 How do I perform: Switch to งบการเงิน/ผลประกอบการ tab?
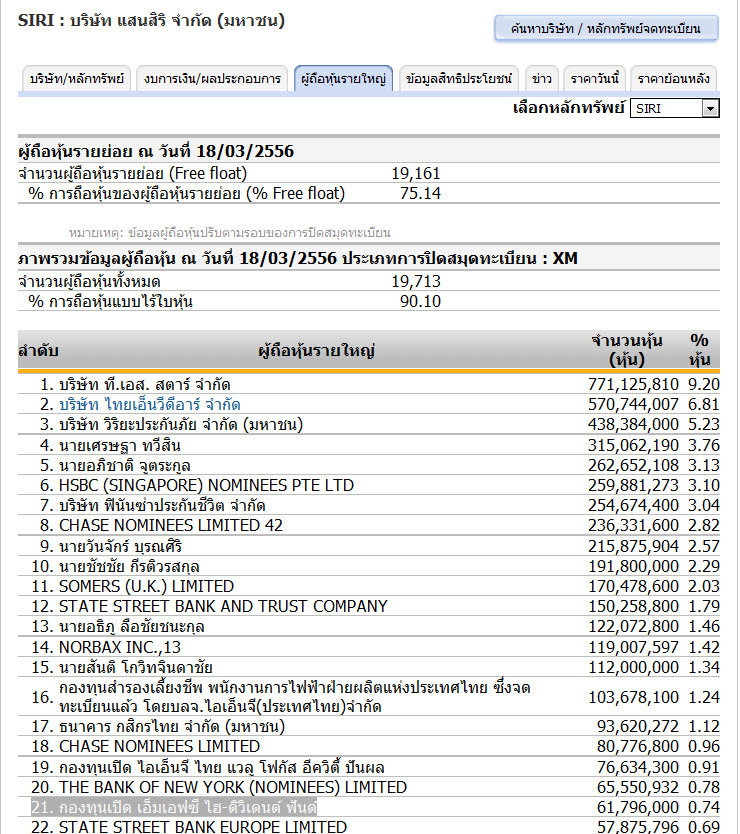[212, 79]
